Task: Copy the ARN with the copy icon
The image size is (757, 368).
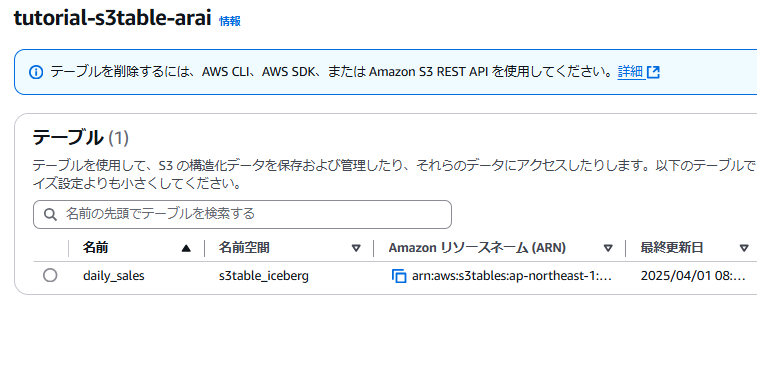Action: (x=399, y=276)
